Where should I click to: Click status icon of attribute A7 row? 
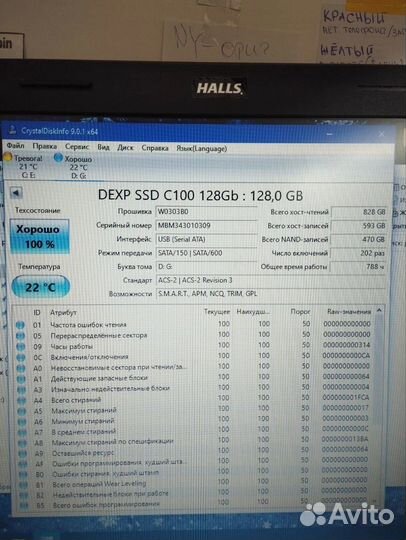(x=22, y=432)
